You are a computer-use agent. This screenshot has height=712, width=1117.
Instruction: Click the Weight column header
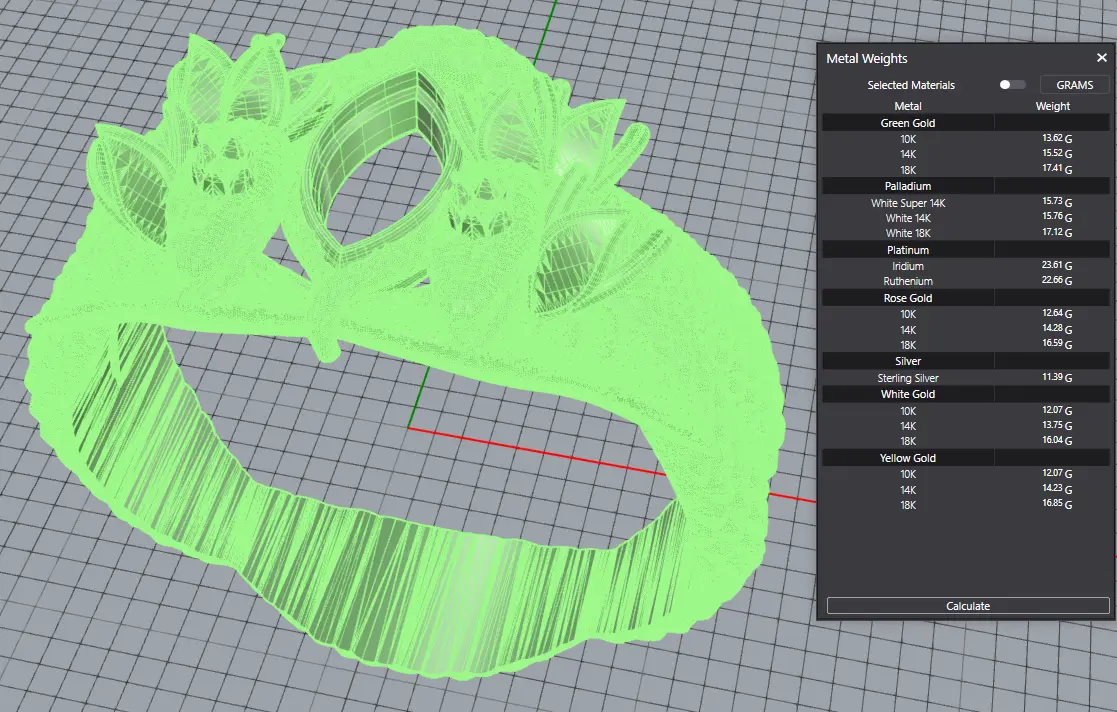click(x=1052, y=106)
